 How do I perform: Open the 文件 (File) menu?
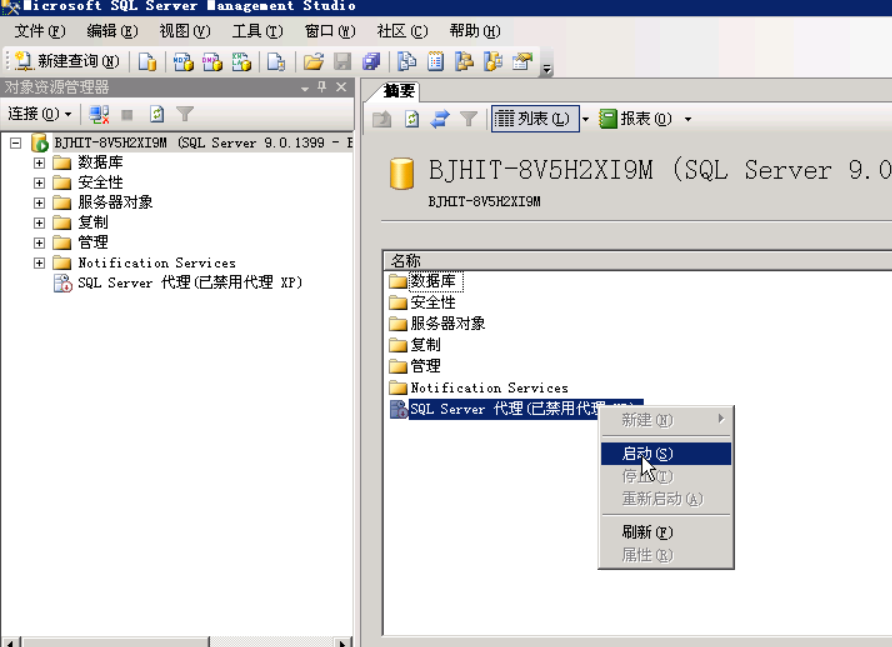(x=40, y=31)
